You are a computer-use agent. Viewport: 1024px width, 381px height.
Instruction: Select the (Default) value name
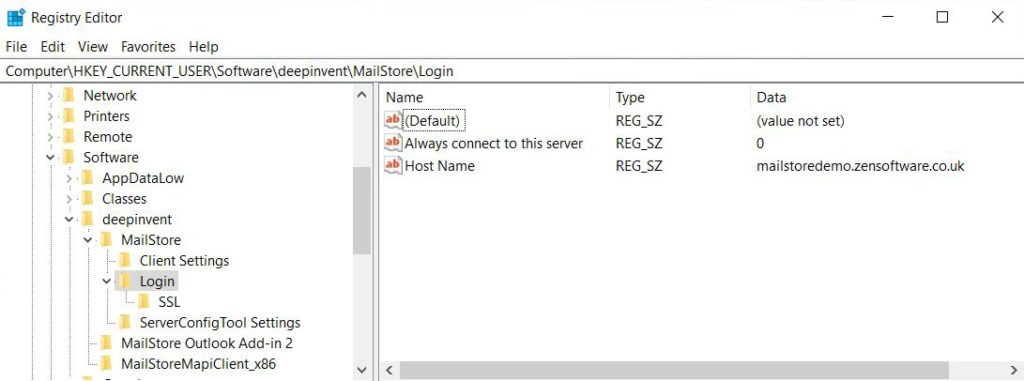(x=433, y=121)
